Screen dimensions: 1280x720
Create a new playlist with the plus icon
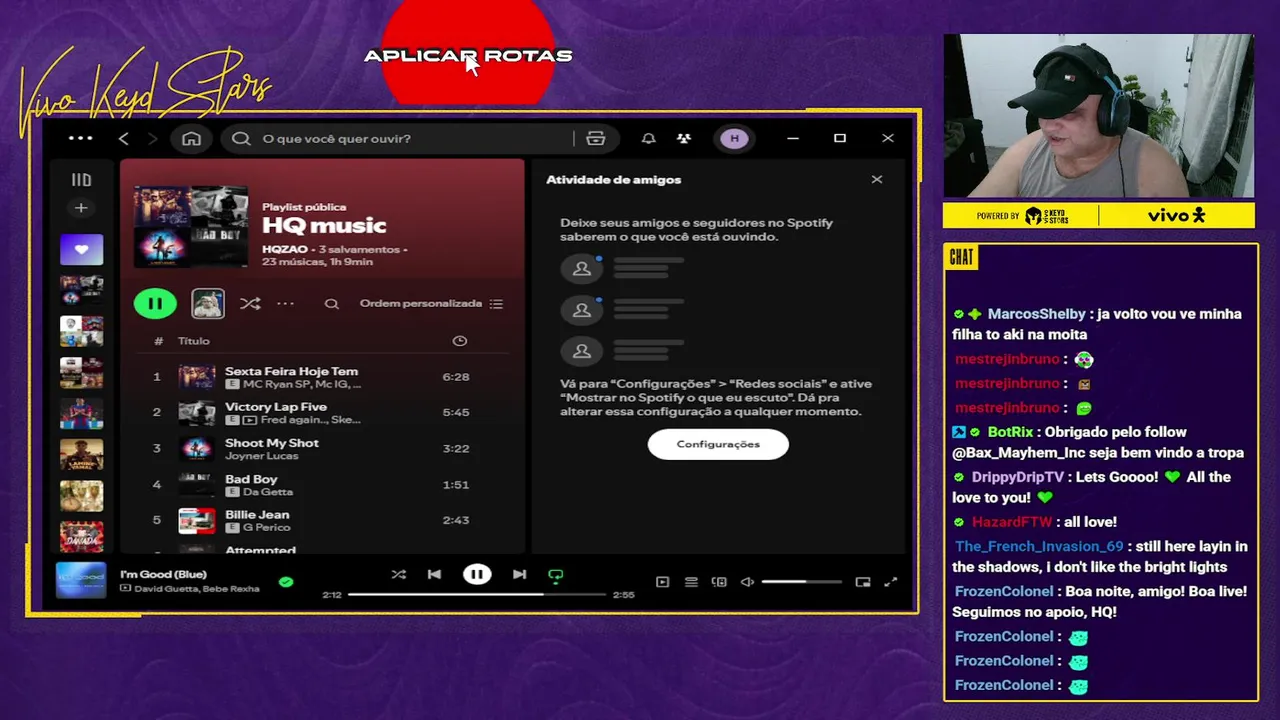[x=81, y=208]
